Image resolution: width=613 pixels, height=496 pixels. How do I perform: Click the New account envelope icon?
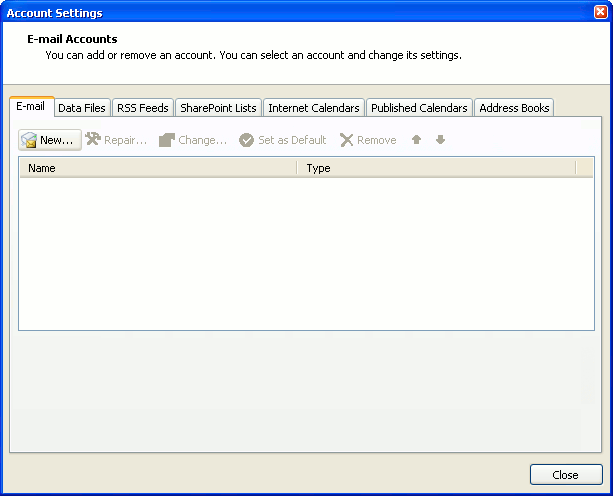[x=29, y=140]
